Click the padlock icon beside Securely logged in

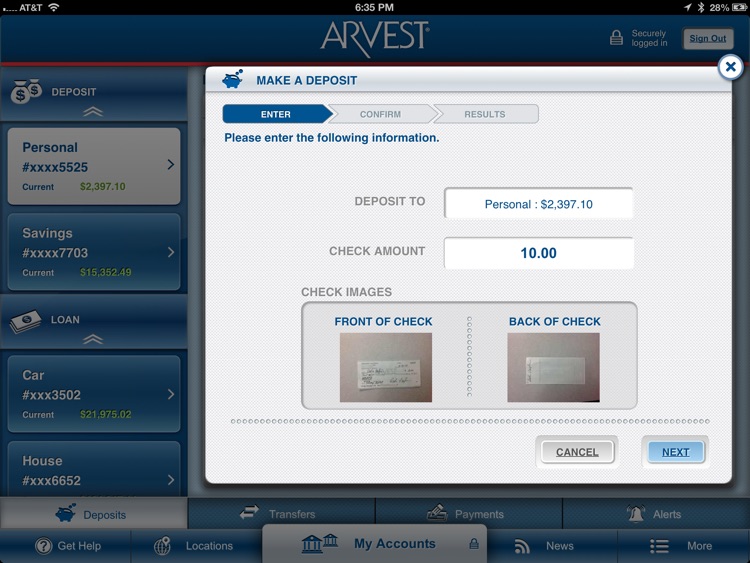(x=616, y=38)
